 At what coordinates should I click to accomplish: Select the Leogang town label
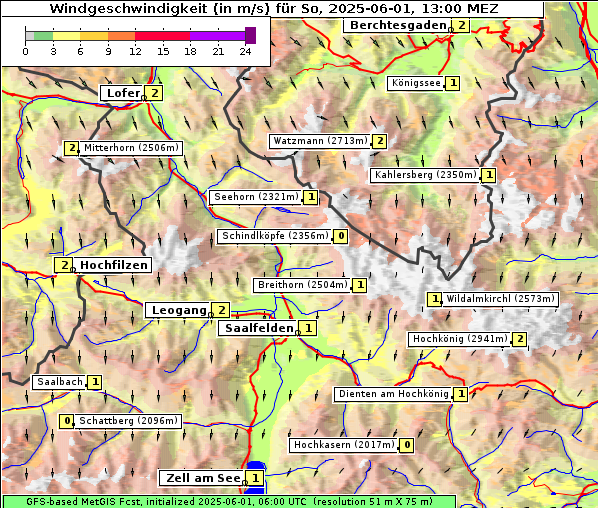pos(179,310)
